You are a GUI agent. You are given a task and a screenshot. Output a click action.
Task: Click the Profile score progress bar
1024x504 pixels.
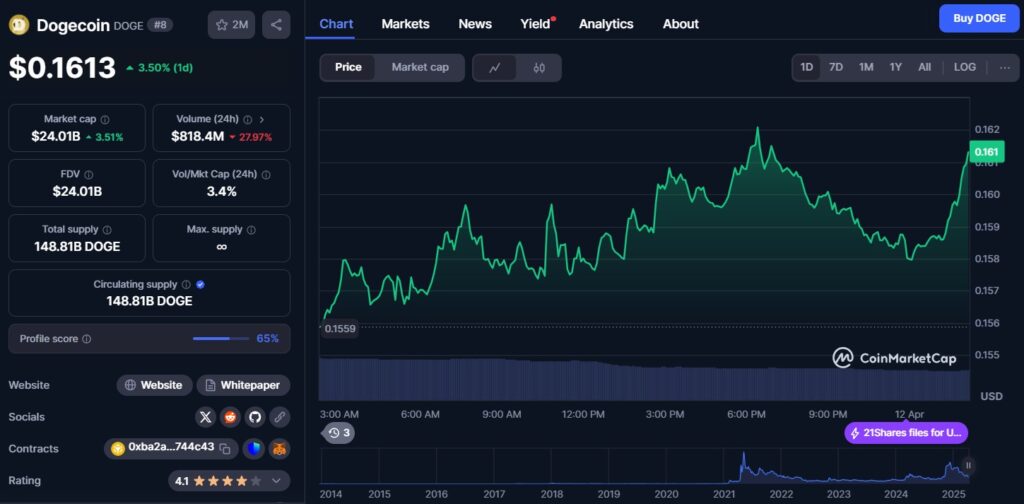(221, 339)
